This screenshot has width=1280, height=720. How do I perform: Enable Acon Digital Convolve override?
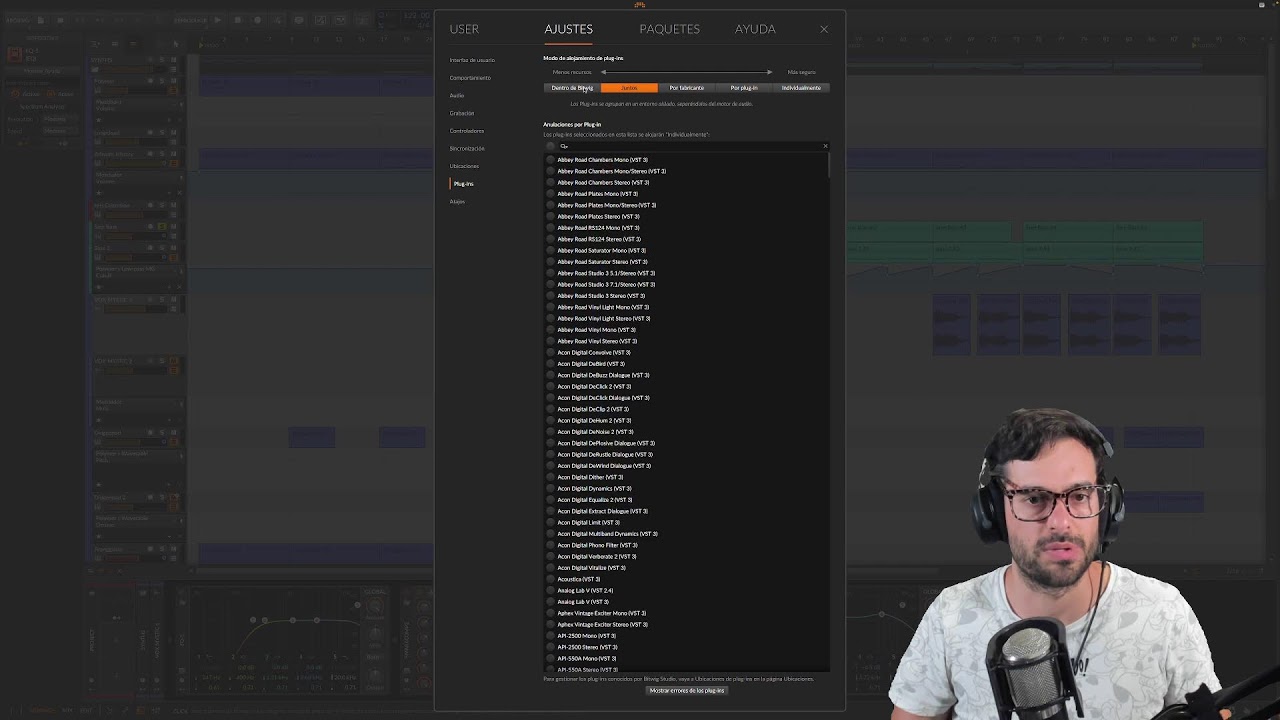[550, 352]
